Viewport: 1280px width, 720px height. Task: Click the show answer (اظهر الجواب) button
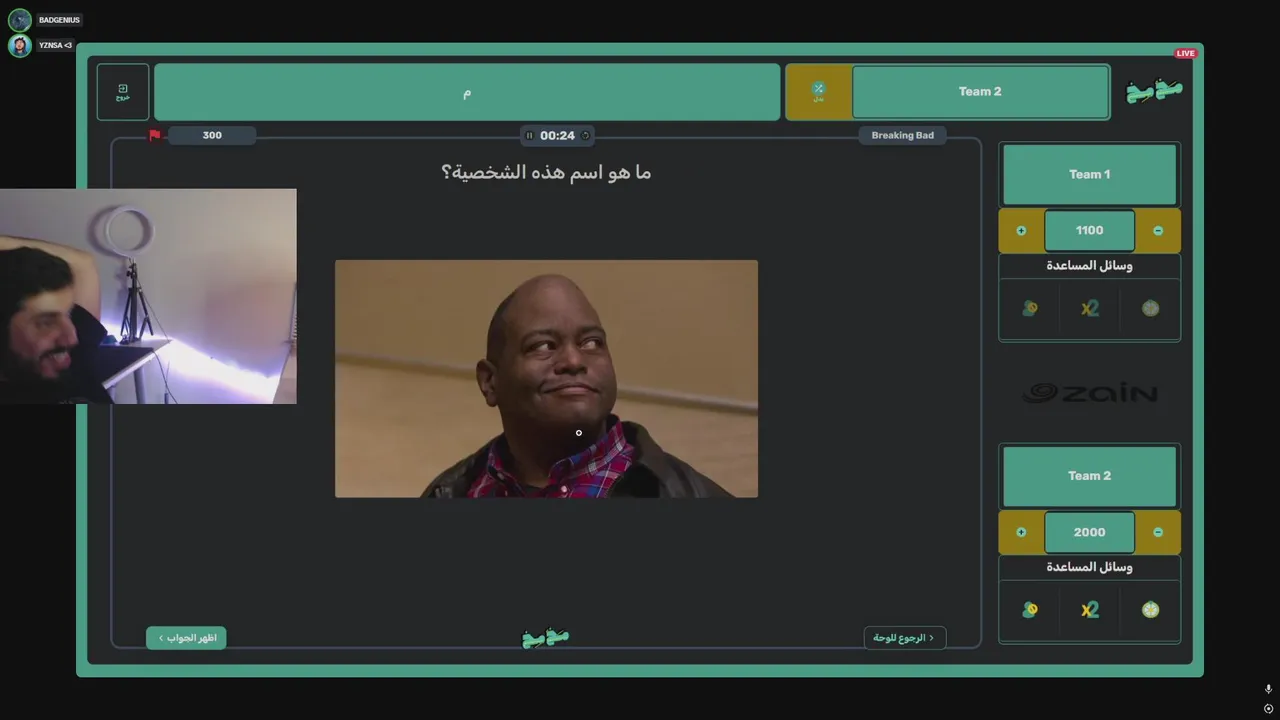(186, 638)
